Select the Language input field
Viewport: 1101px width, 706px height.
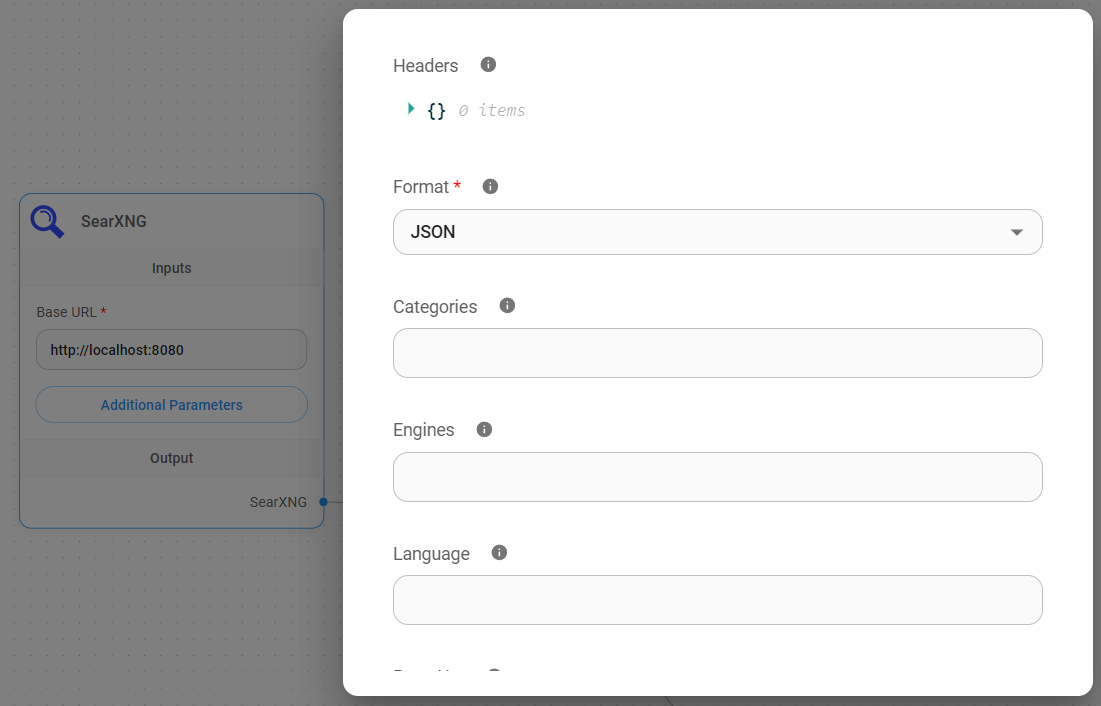click(717, 600)
